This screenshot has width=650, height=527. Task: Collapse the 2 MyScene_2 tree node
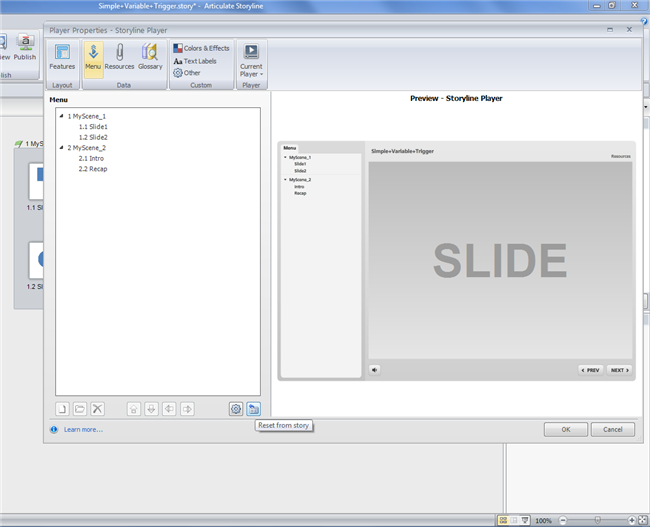61,148
